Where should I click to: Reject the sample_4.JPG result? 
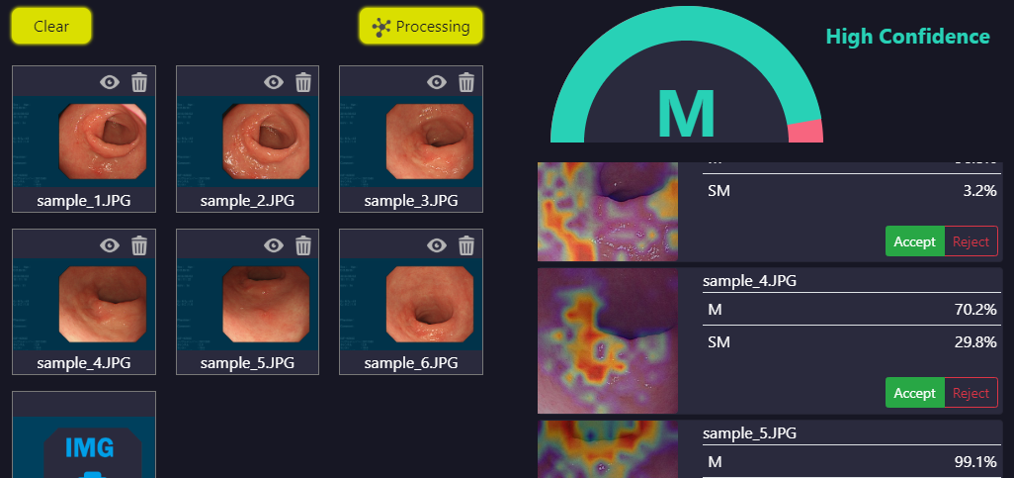(x=971, y=393)
